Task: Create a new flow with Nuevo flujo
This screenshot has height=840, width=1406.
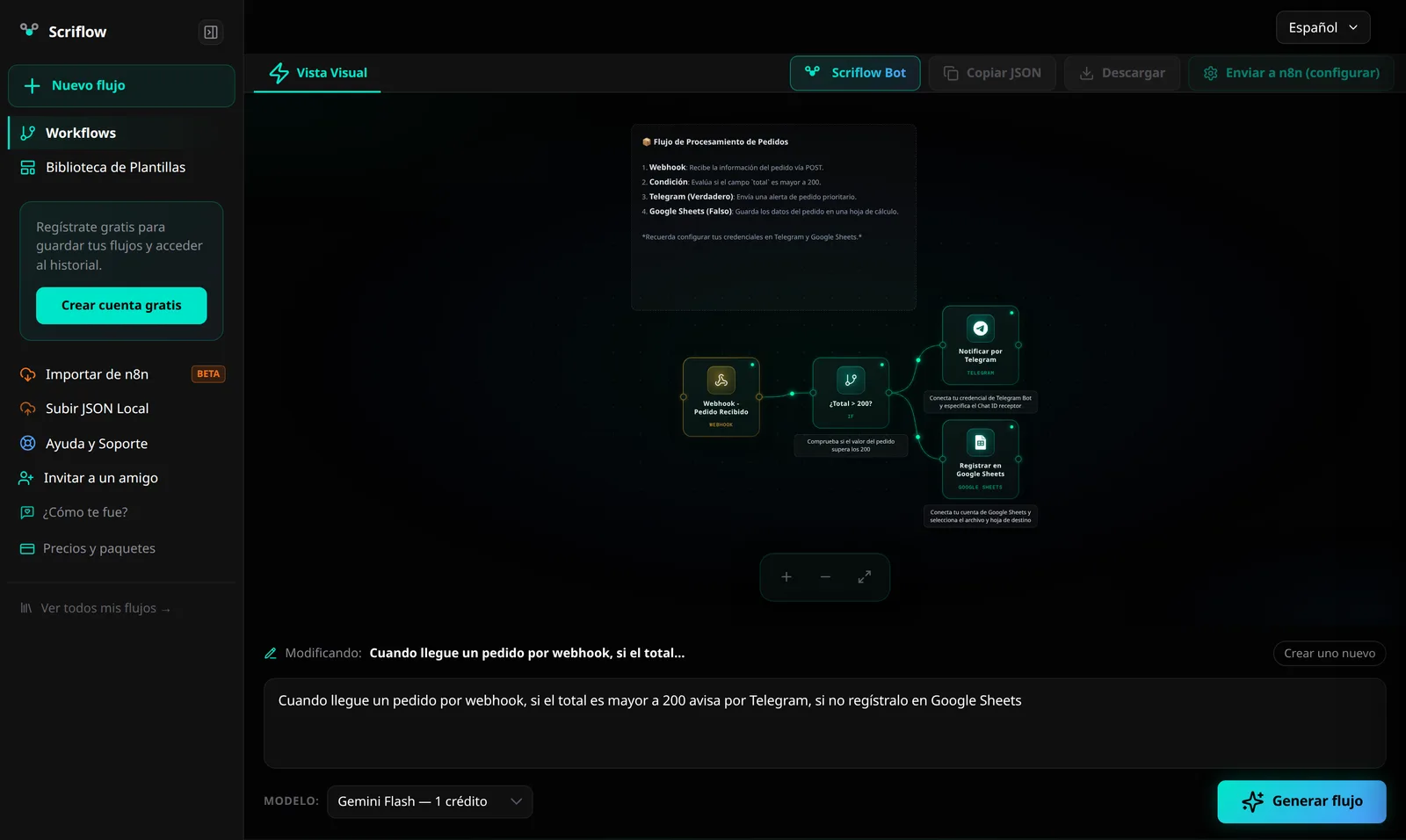Action: pyautogui.click(x=121, y=86)
